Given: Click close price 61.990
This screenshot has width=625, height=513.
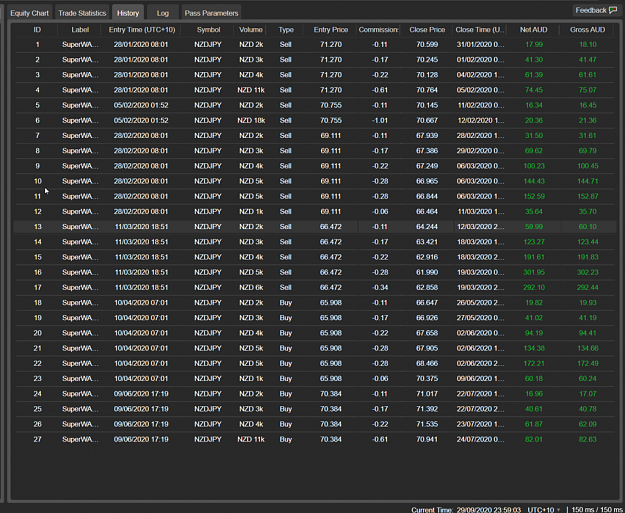Looking at the screenshot, I should (427, 272).
